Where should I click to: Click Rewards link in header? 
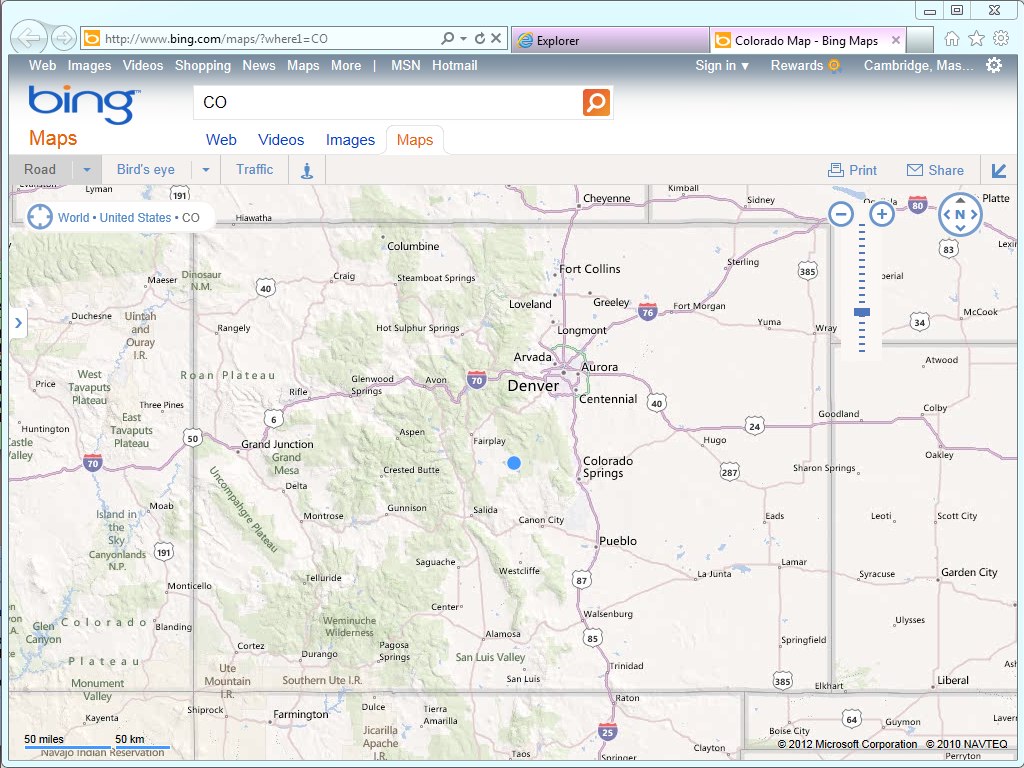coord(797,65)
